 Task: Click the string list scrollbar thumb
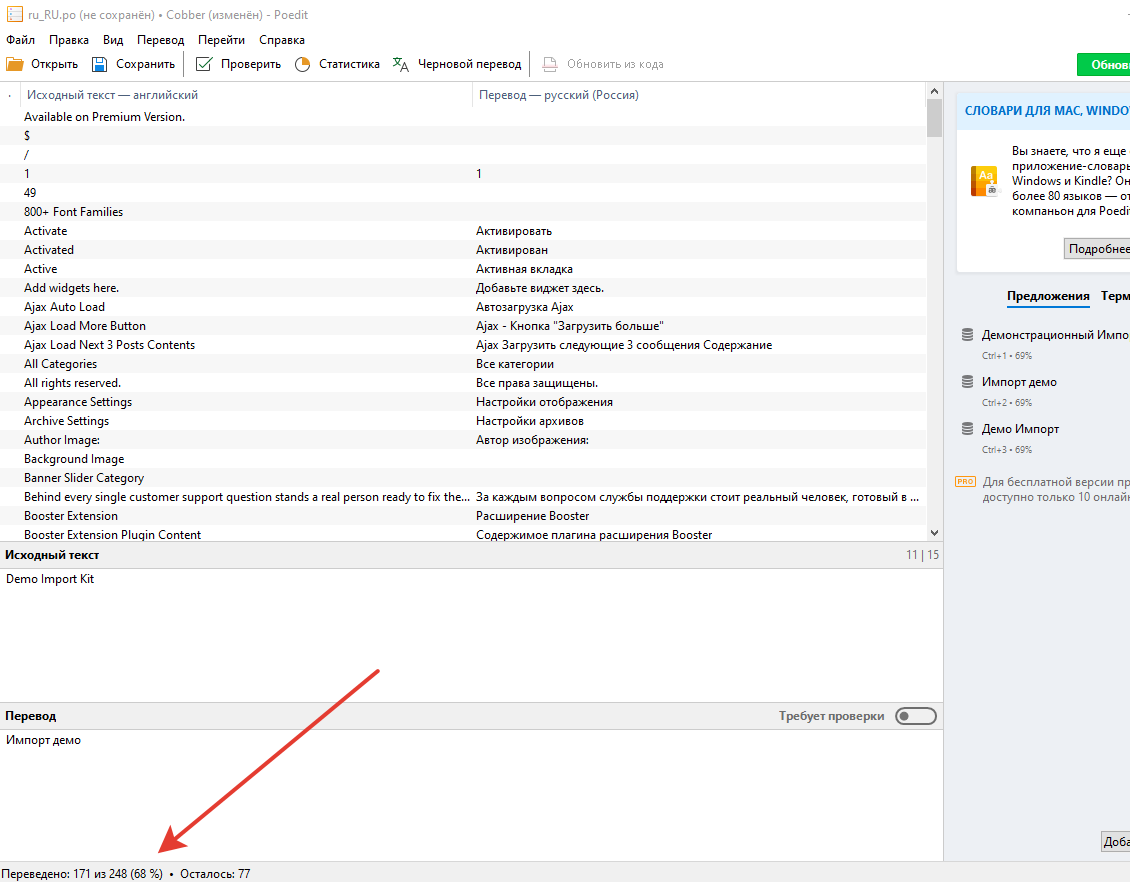pos(934,118)
